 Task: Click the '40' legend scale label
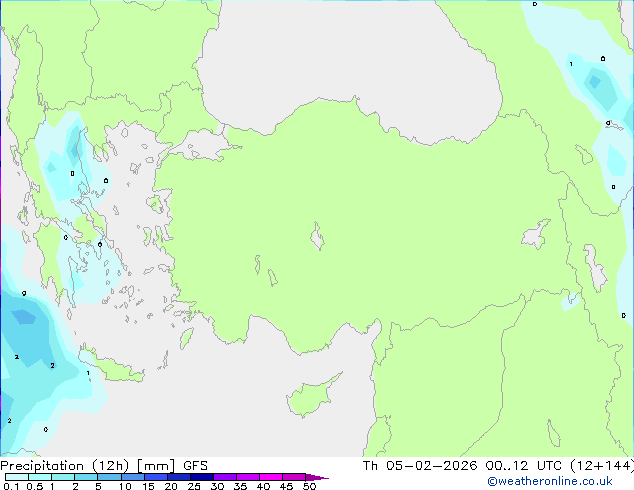[263, 486]
